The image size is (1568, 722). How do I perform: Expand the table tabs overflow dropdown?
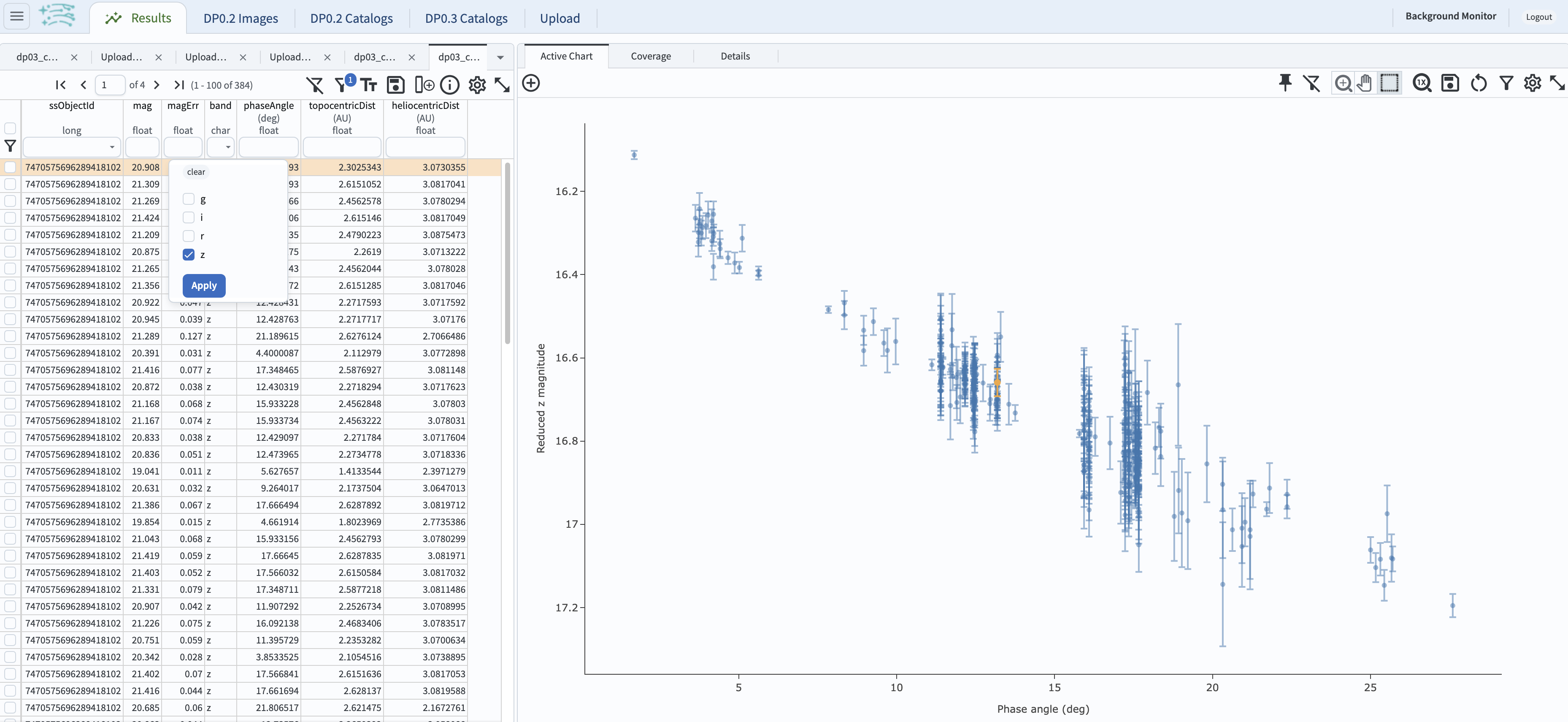(x=500, y=57)
